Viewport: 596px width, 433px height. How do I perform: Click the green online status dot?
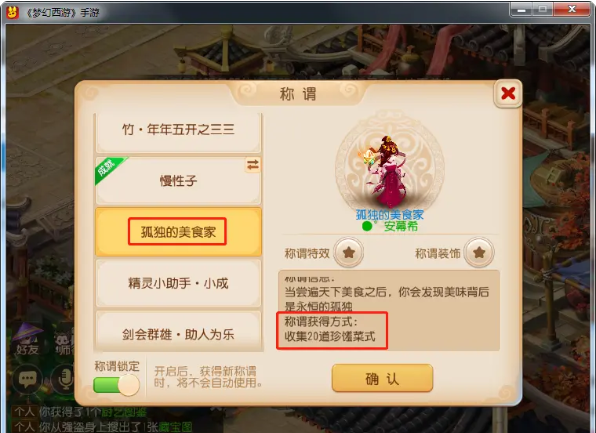[367, 226]
